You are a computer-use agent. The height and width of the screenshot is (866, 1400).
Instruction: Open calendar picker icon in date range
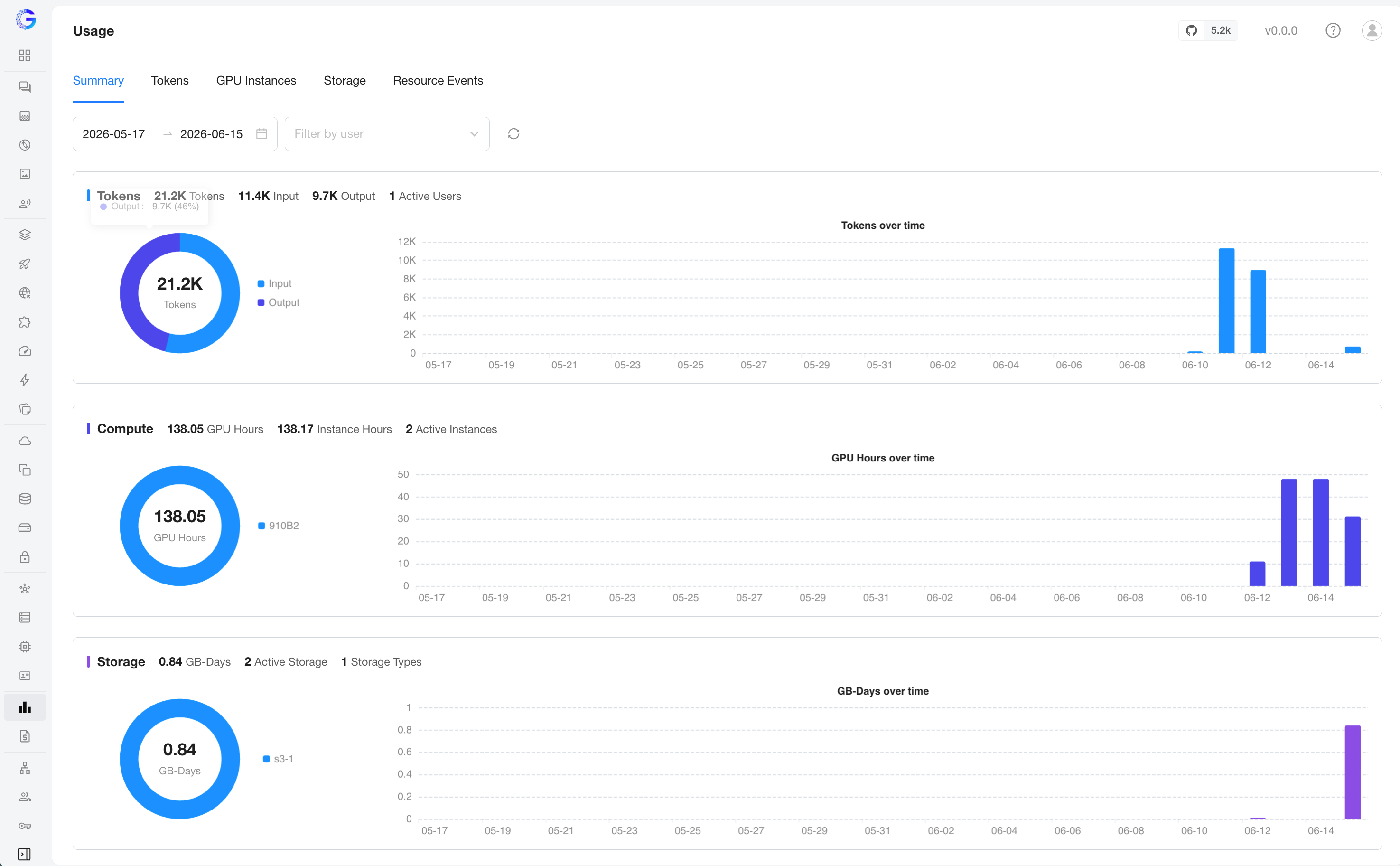(x=261, y=134)
